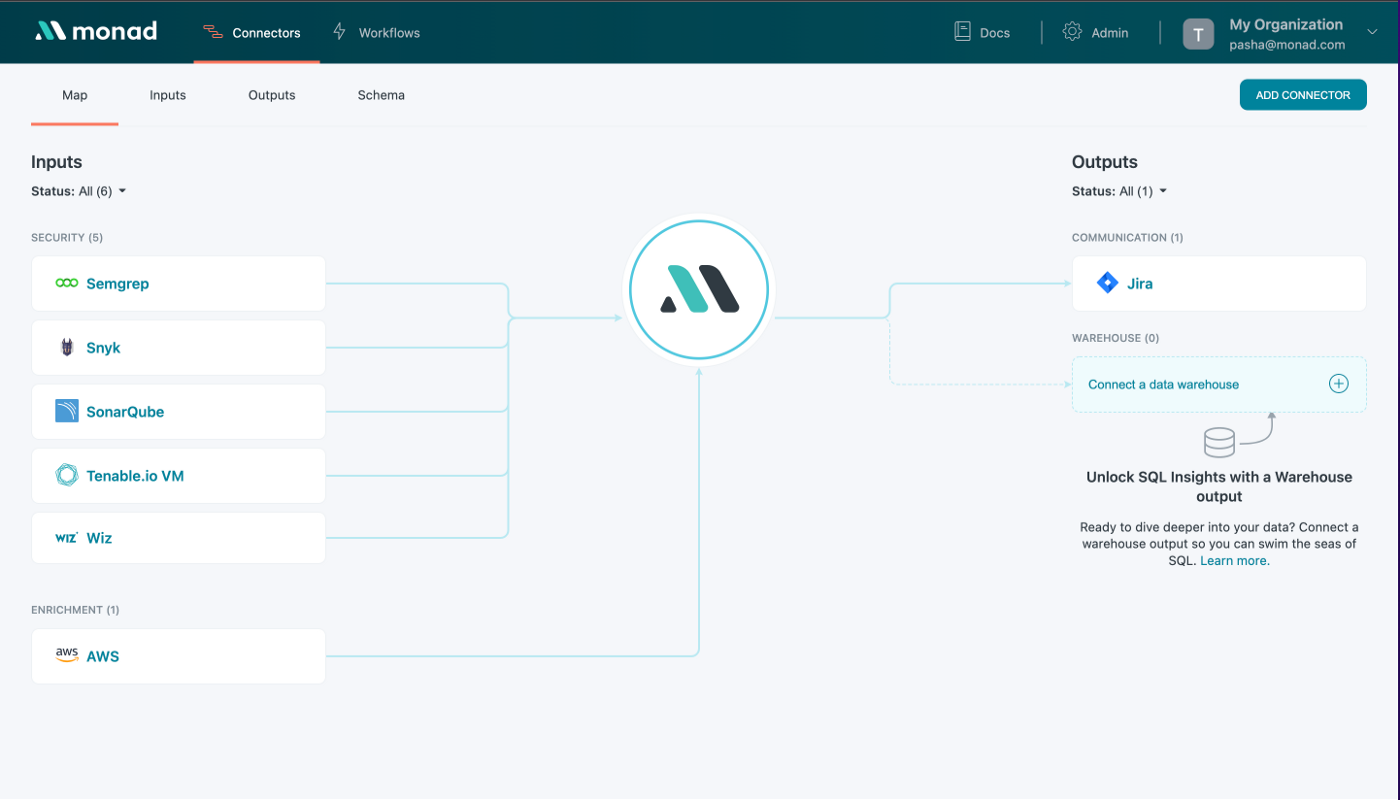Go to the Monad home logo
1400x800 pixels.
pos(96,31)
